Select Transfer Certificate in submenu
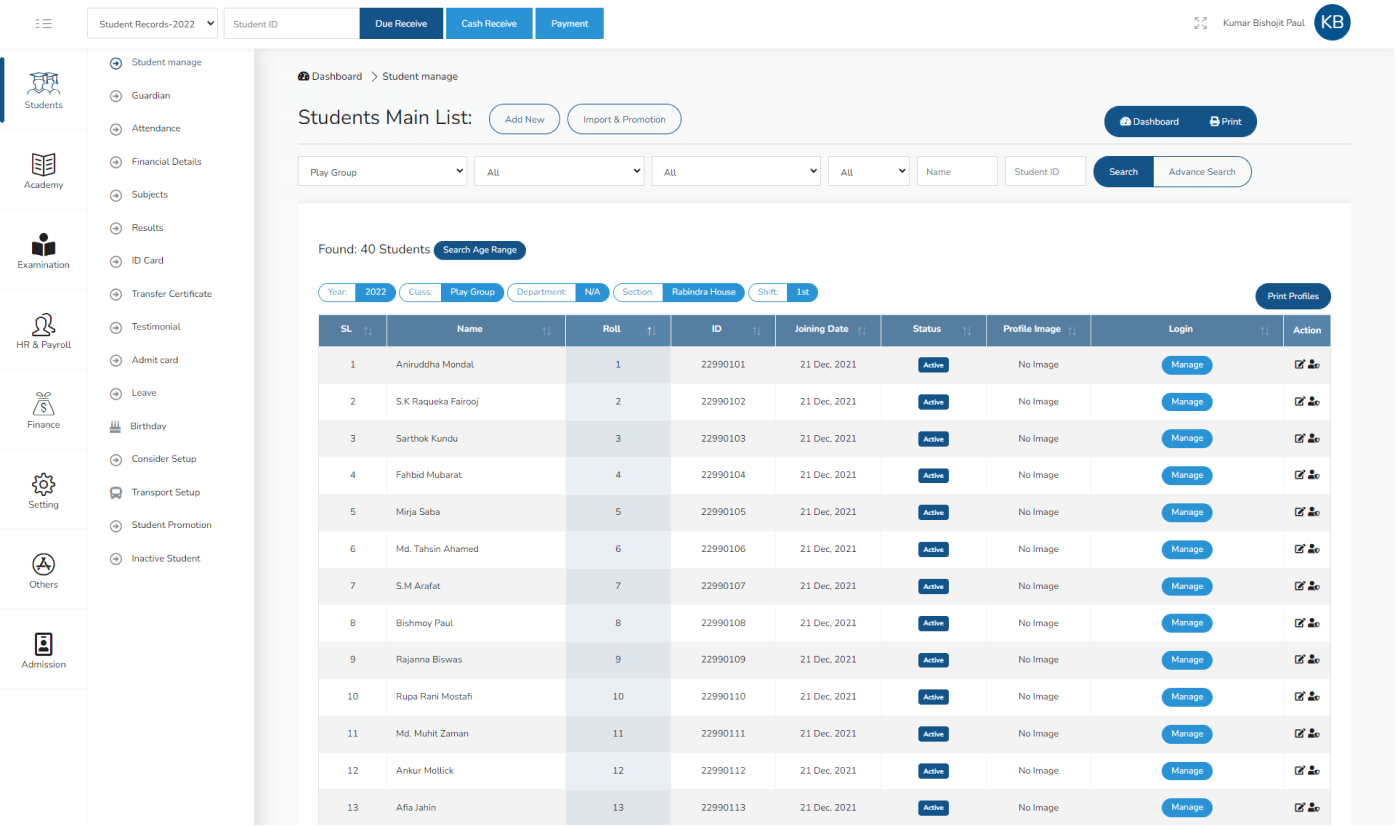Image resolution: width=1396 pixels, height=826 pixels. 171,294
